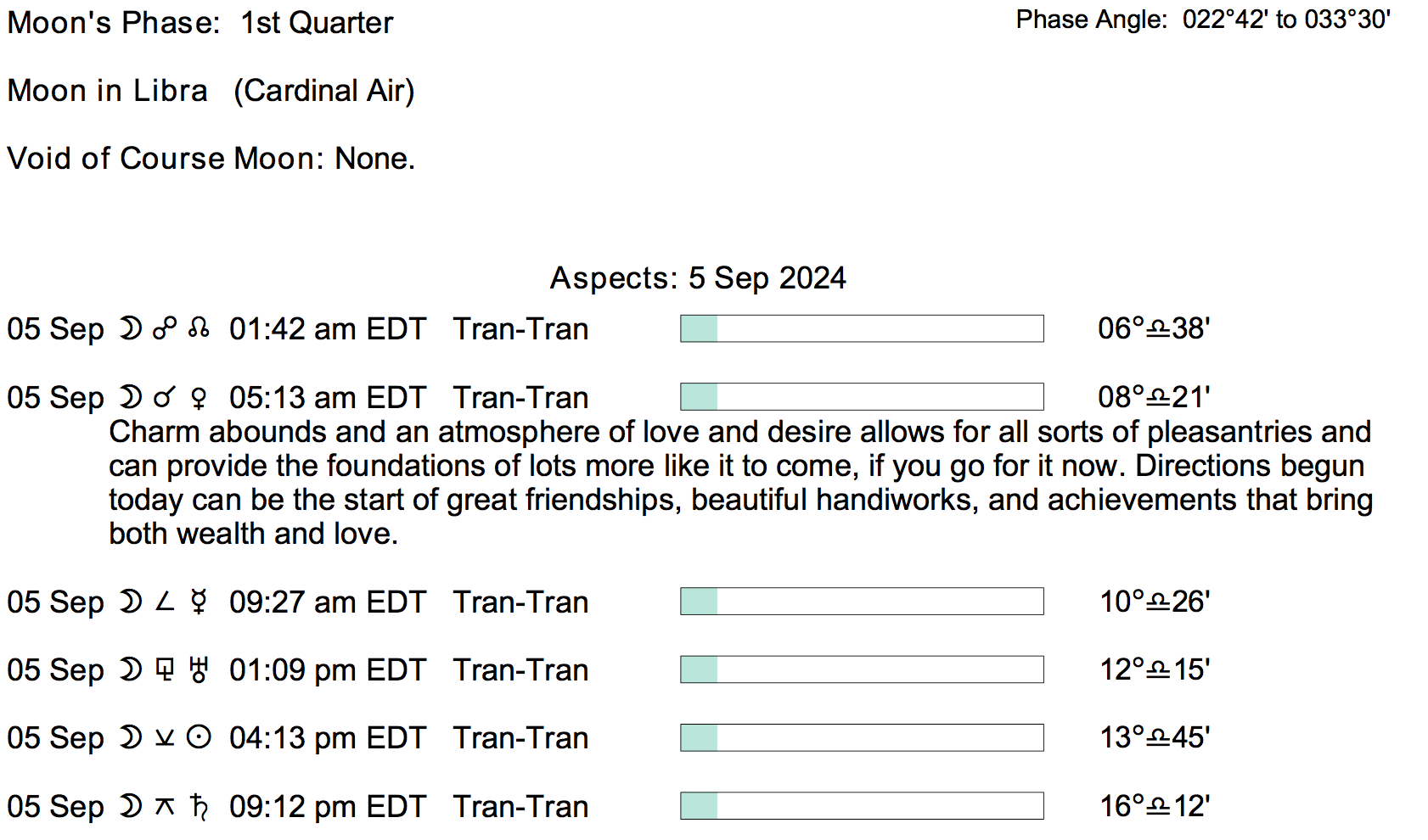Click the progress bar beside the 09:12 pm aspect

click(x=862, y=806)
